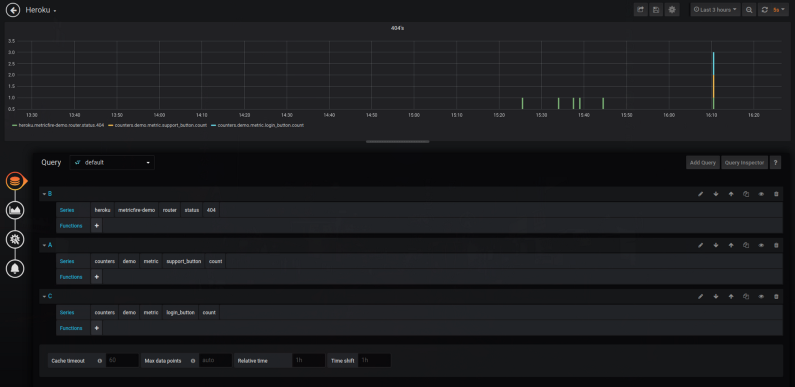Toggle visibility of query A
Viewport: 795px width, 387px height.
tap(761, 245)
